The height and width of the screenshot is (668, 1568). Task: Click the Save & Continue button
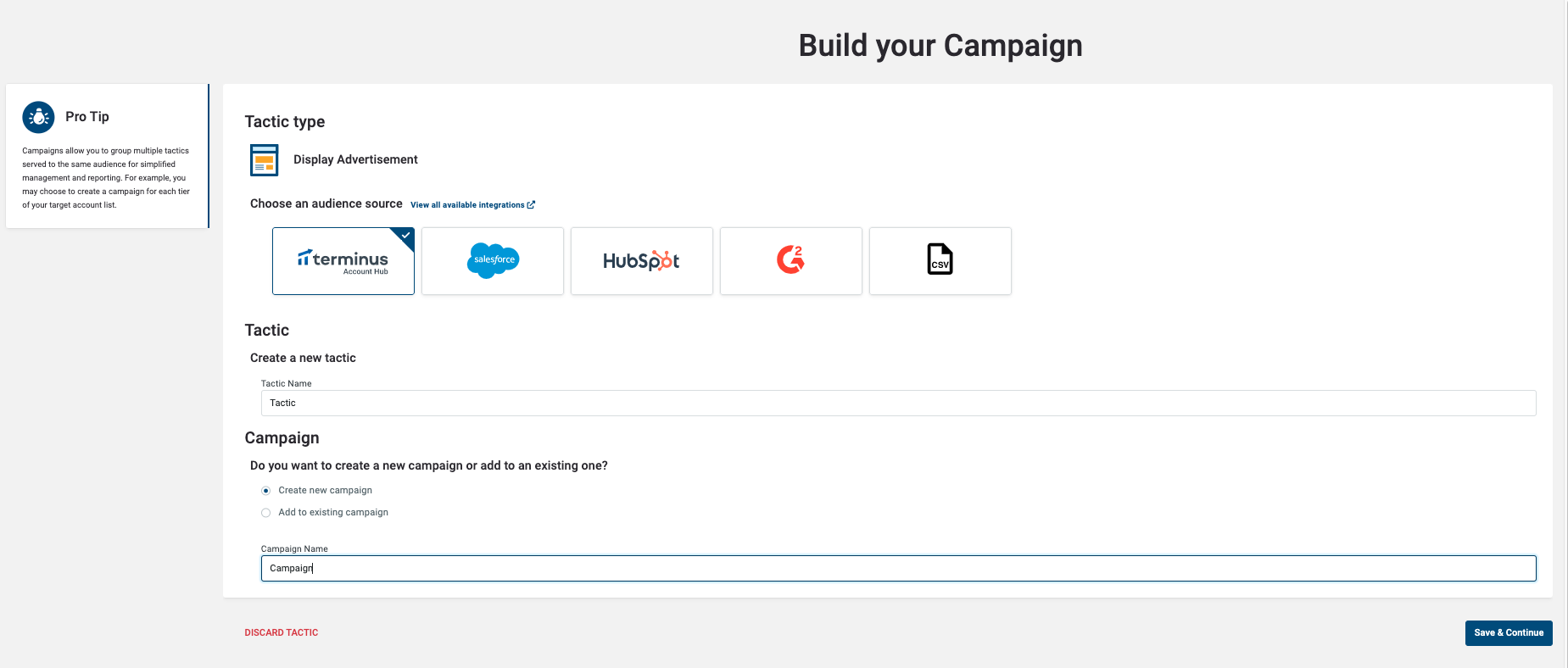(1509, 633)
